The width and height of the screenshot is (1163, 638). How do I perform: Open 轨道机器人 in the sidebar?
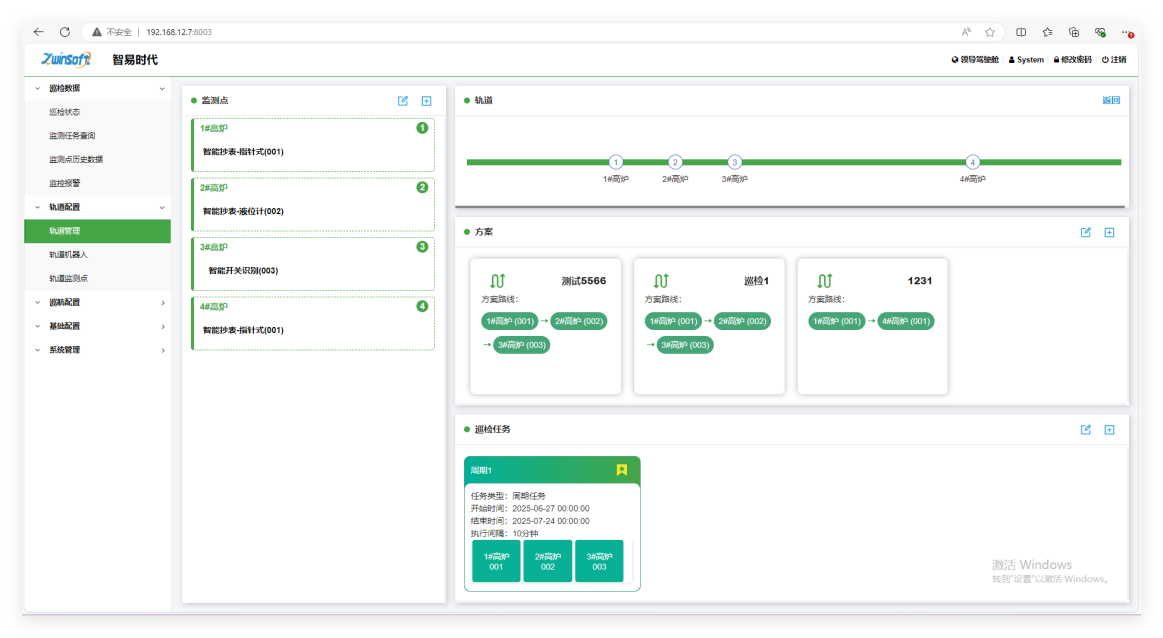(69, 255)
